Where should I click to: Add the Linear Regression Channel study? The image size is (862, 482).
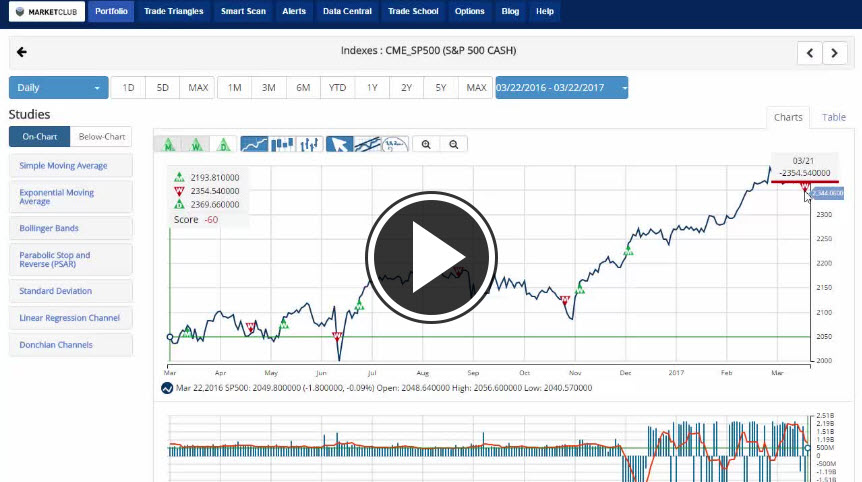pyautogui.click(x=70, y=318)
